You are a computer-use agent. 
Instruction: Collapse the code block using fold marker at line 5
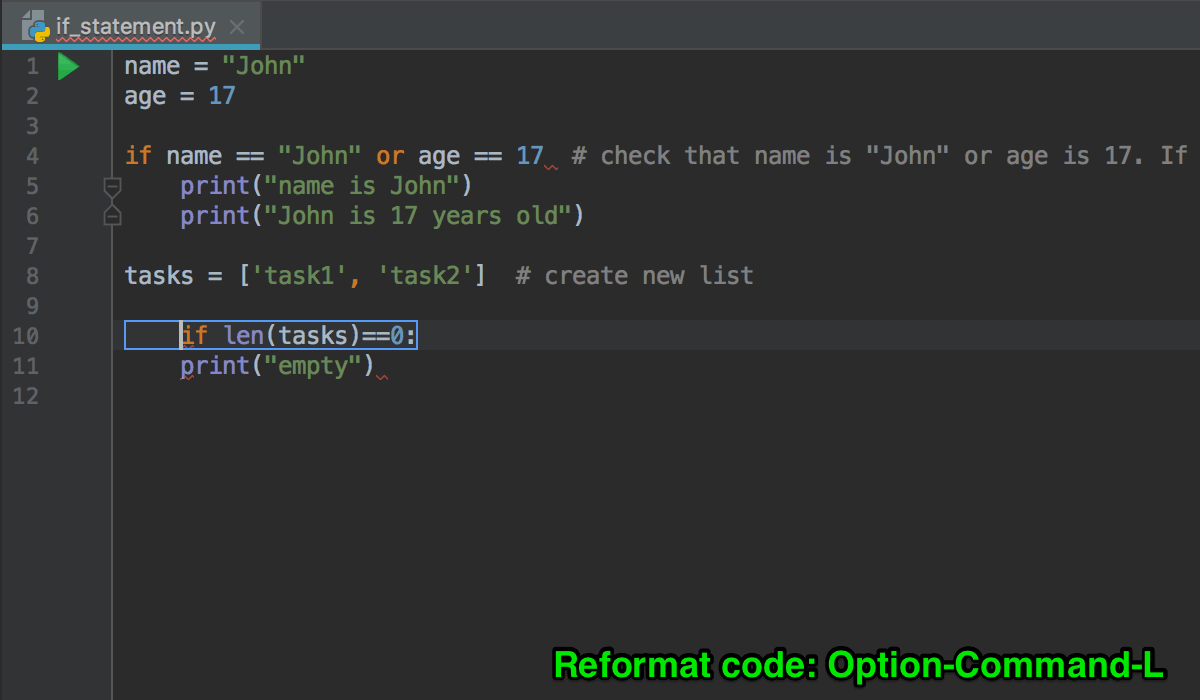(111, 185)
